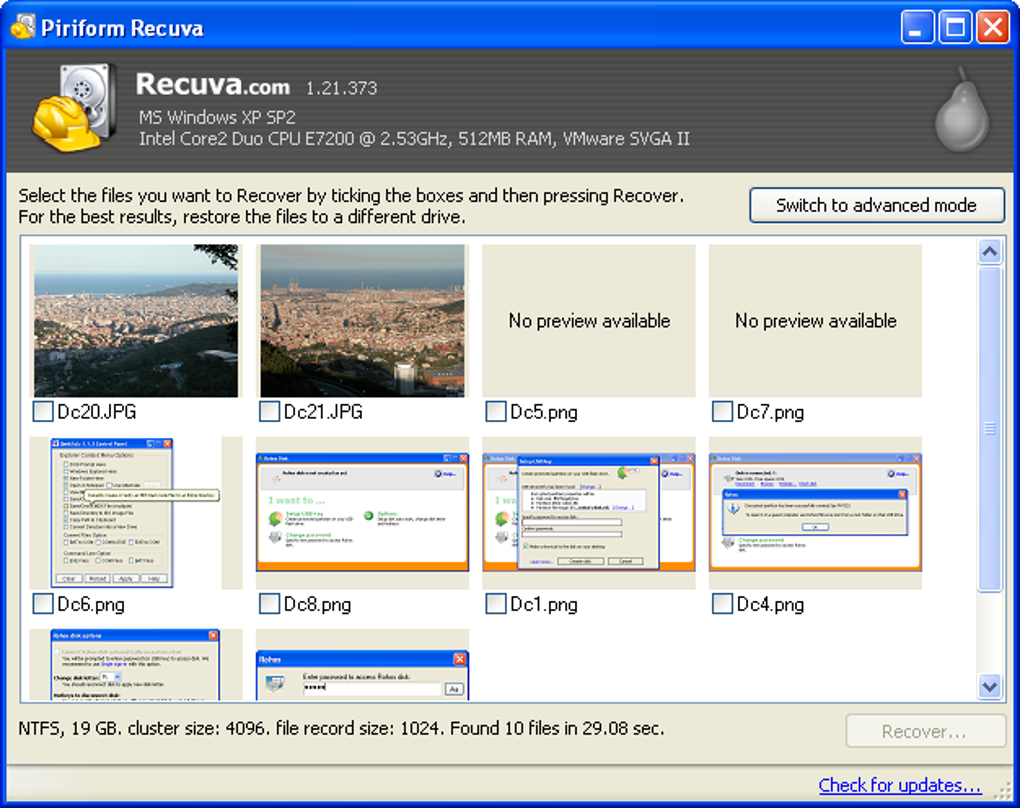Viewport: 1020px width, 808px height.
Task: Tick the Dc8.png checkbox
Action: 269,604
